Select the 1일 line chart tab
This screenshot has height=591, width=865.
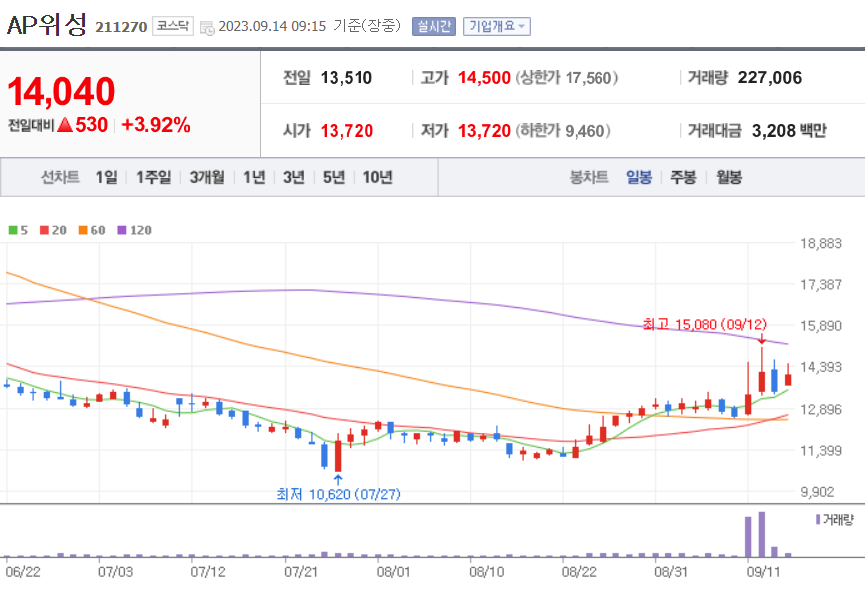(106, 177)
